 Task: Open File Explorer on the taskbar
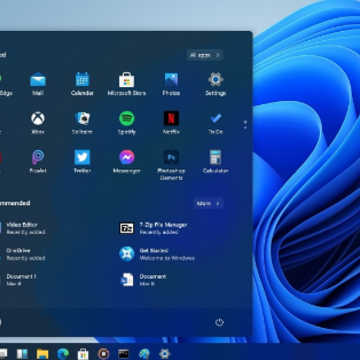point(42,353)
